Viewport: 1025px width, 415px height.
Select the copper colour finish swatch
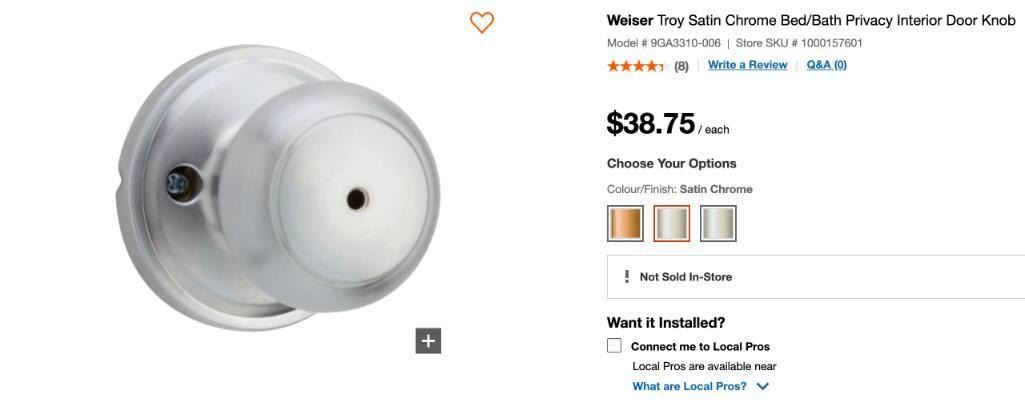[625, 223]
